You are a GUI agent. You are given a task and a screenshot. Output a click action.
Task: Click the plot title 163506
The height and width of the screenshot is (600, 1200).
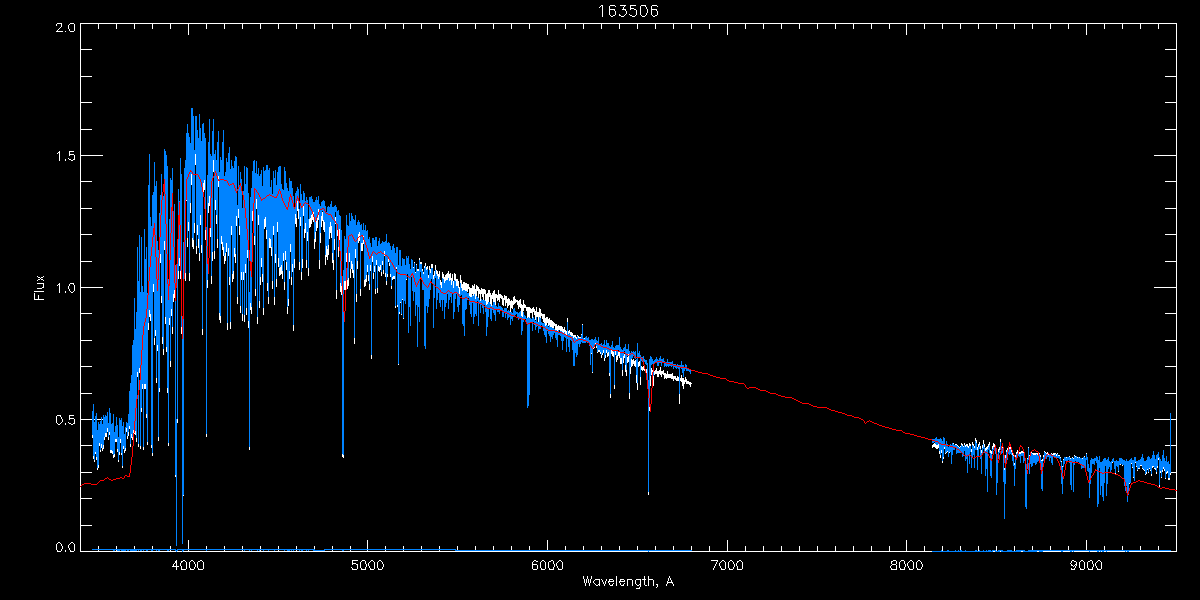click(628, 11)
